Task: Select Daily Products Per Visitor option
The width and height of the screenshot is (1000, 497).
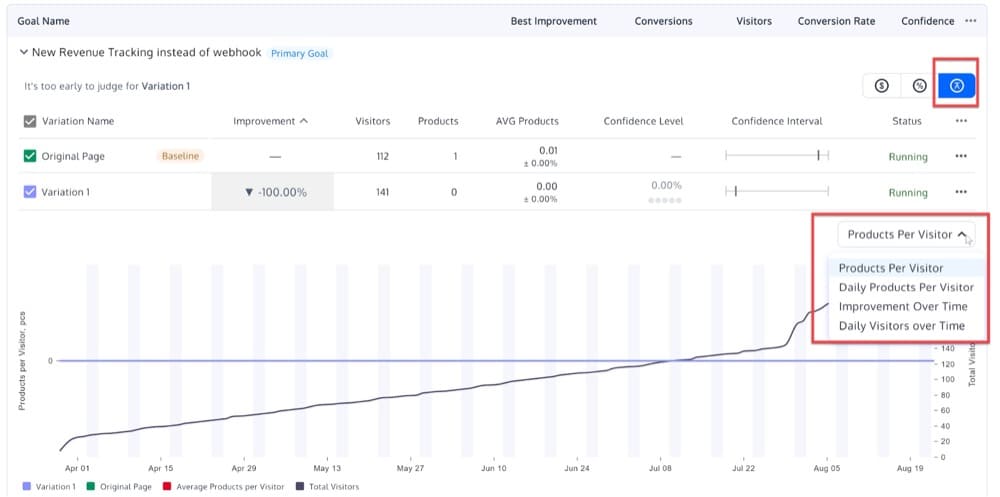Action: pos(905,287)
